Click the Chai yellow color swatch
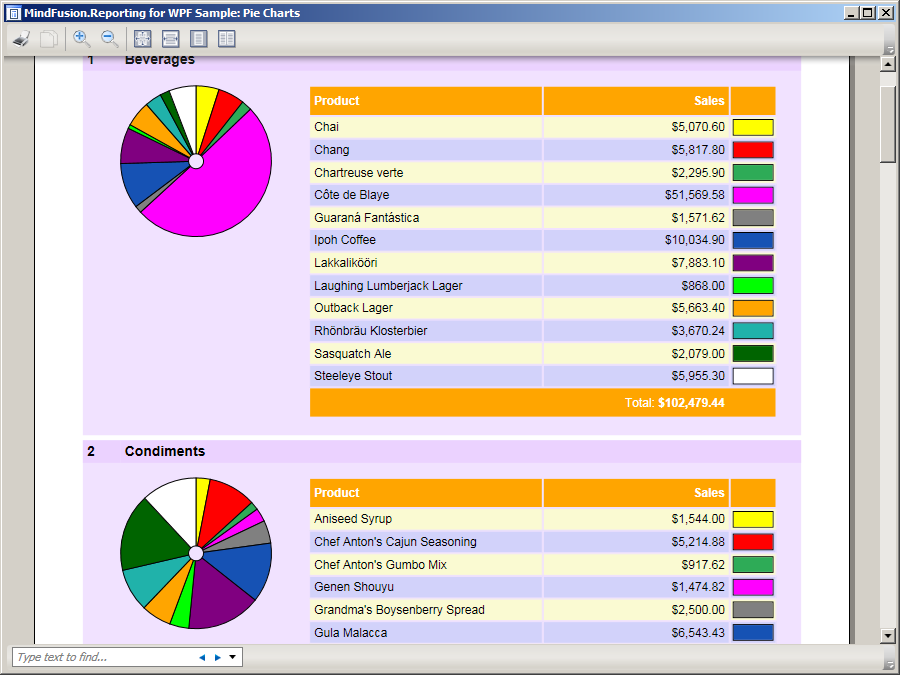900x675 pixels. click(x=753, y=127)
